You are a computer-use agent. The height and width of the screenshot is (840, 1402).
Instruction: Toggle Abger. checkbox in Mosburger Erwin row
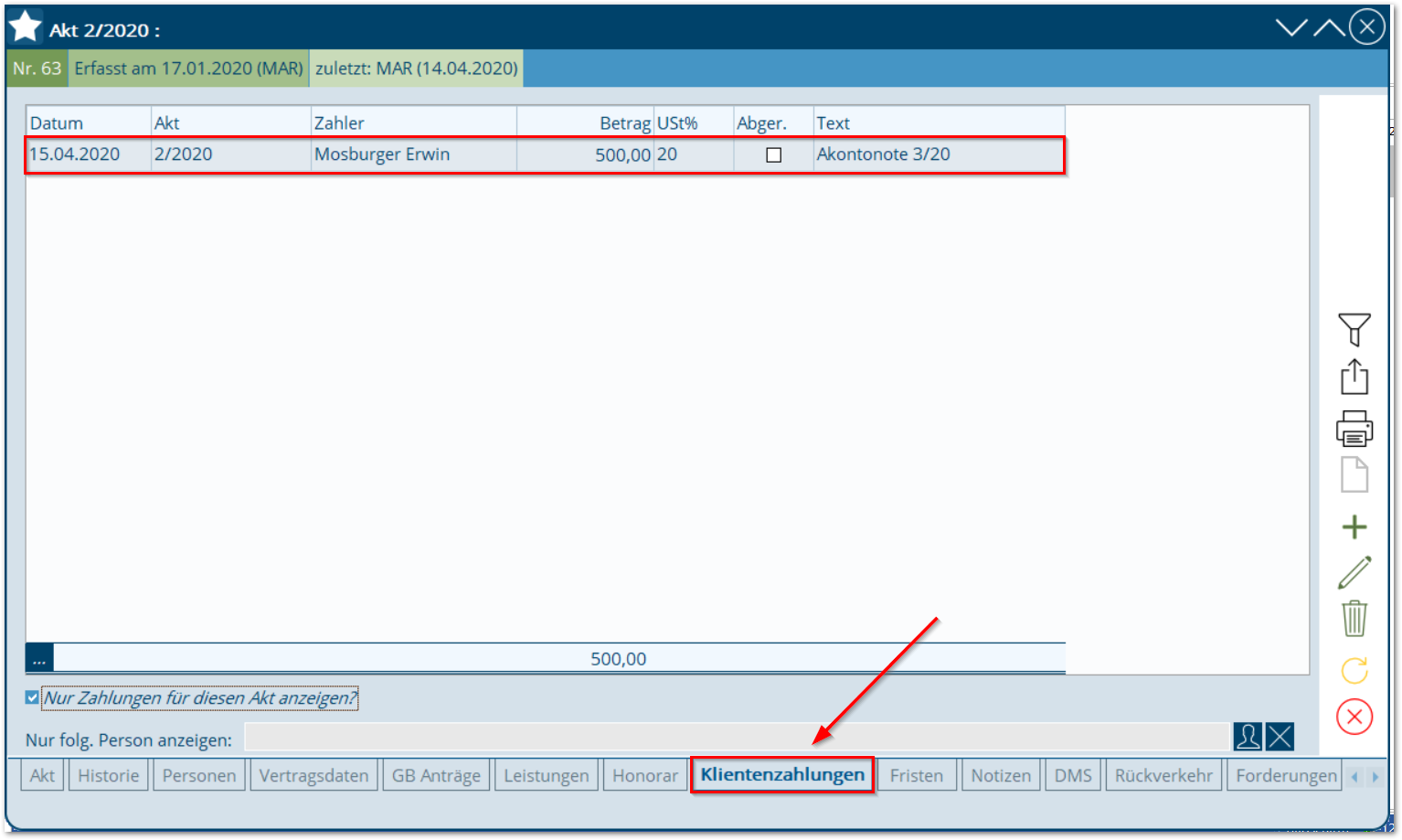pos(773,154)
